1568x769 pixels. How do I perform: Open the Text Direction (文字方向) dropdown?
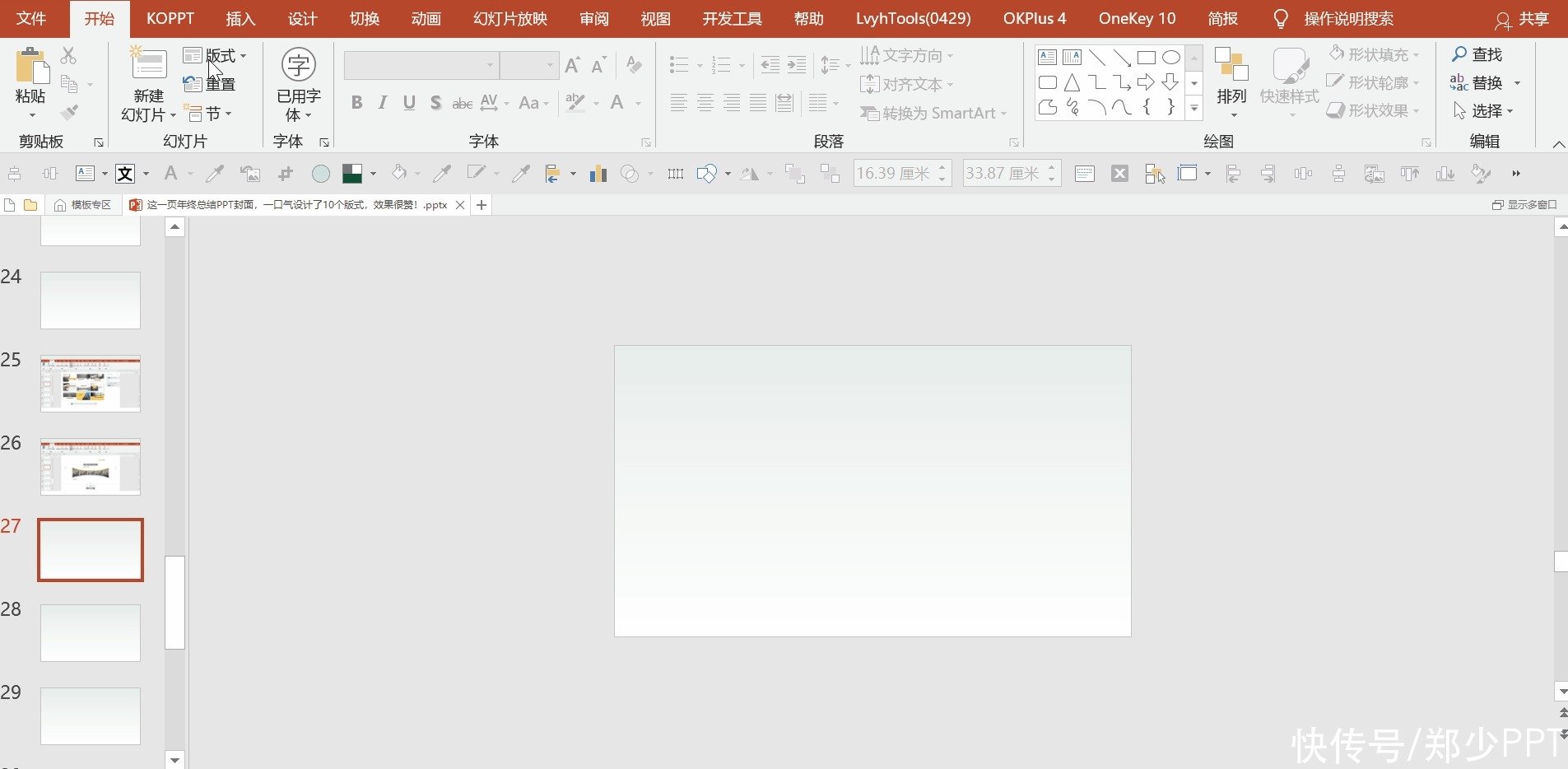pyautogui.click(x=906, y=55)
